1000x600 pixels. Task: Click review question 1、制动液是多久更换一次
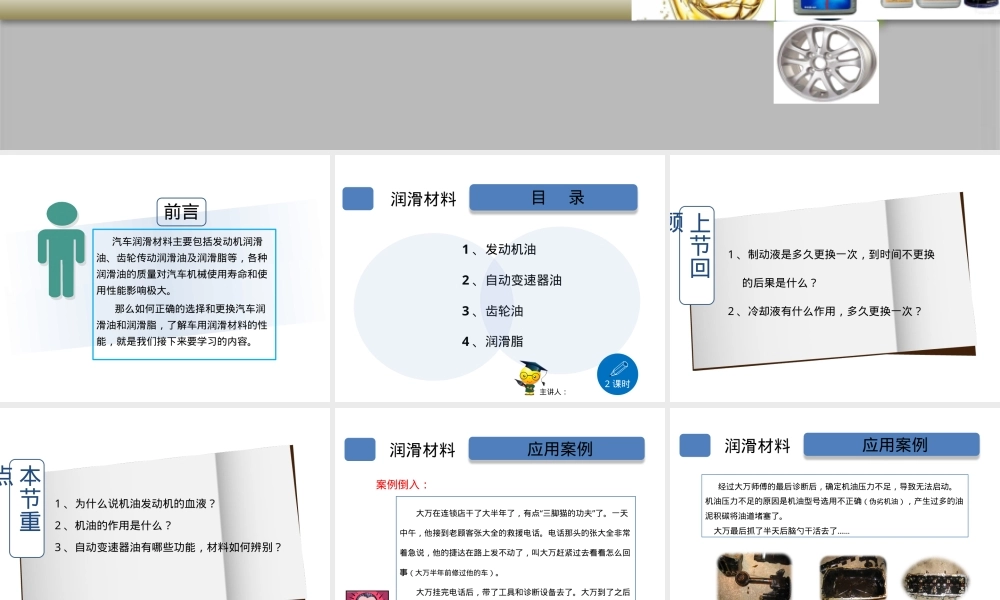pyautogui.click(x=831, y=254)
